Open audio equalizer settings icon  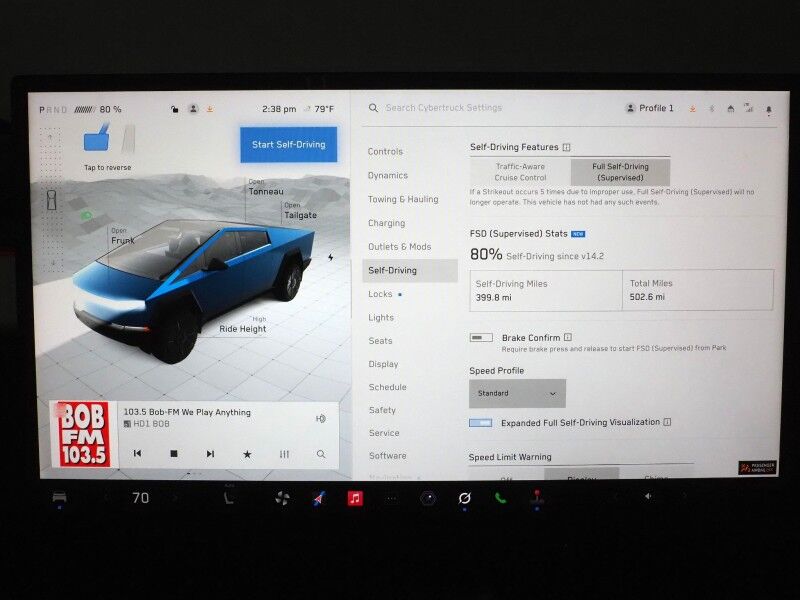[284, 454]
